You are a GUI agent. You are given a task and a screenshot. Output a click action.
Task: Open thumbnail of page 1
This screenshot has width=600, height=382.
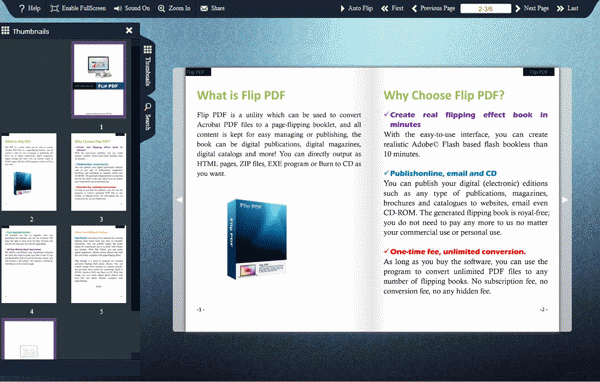point(99,80)
